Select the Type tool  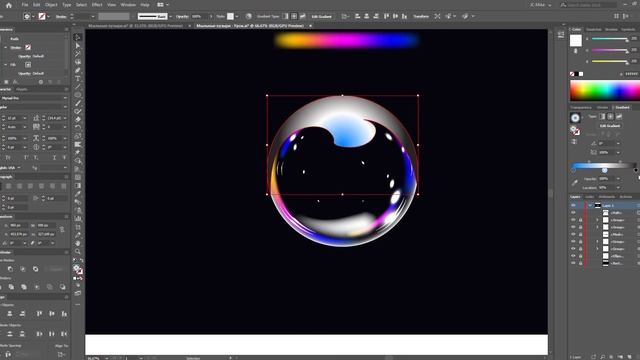click(78, 78)
